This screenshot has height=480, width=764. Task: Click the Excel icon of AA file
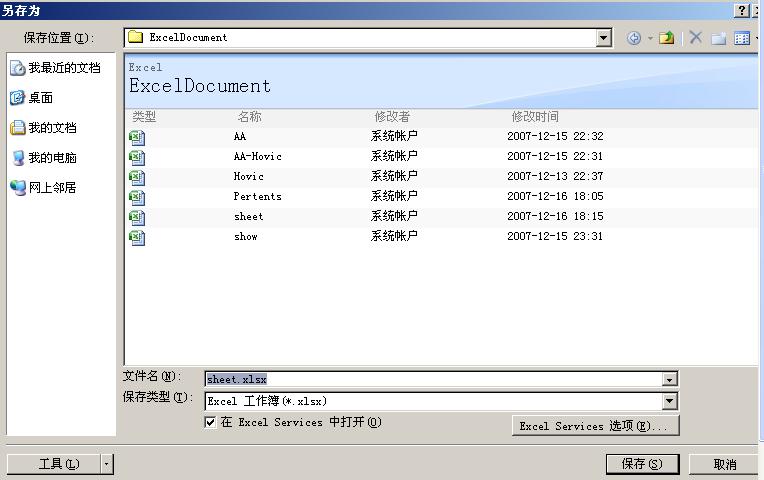tap(137, 138)
